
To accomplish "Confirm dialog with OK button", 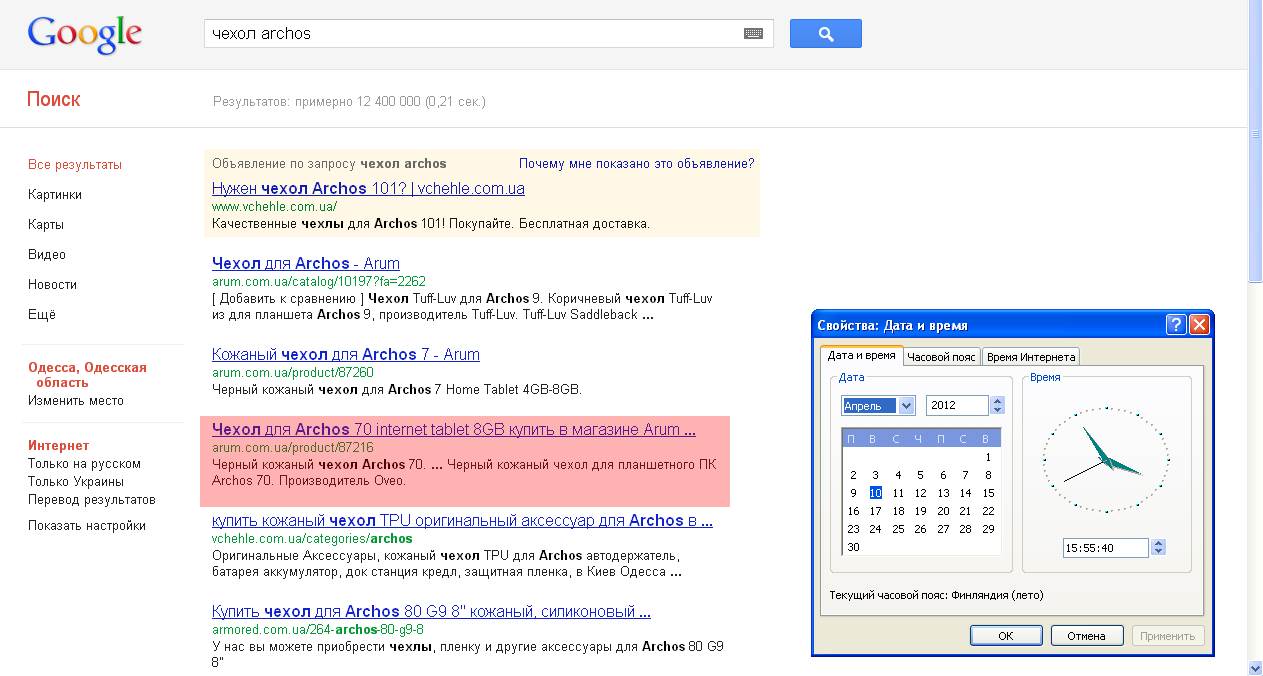I will [1006, 636].
